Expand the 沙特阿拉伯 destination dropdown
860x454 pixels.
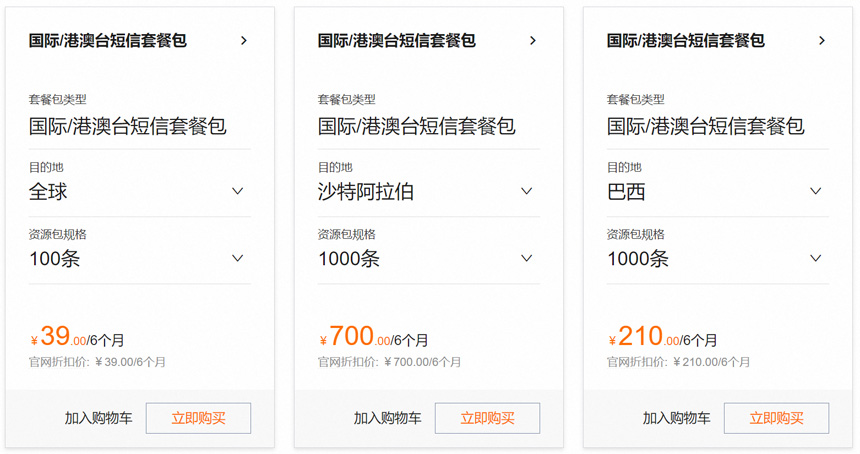(527, 191)
